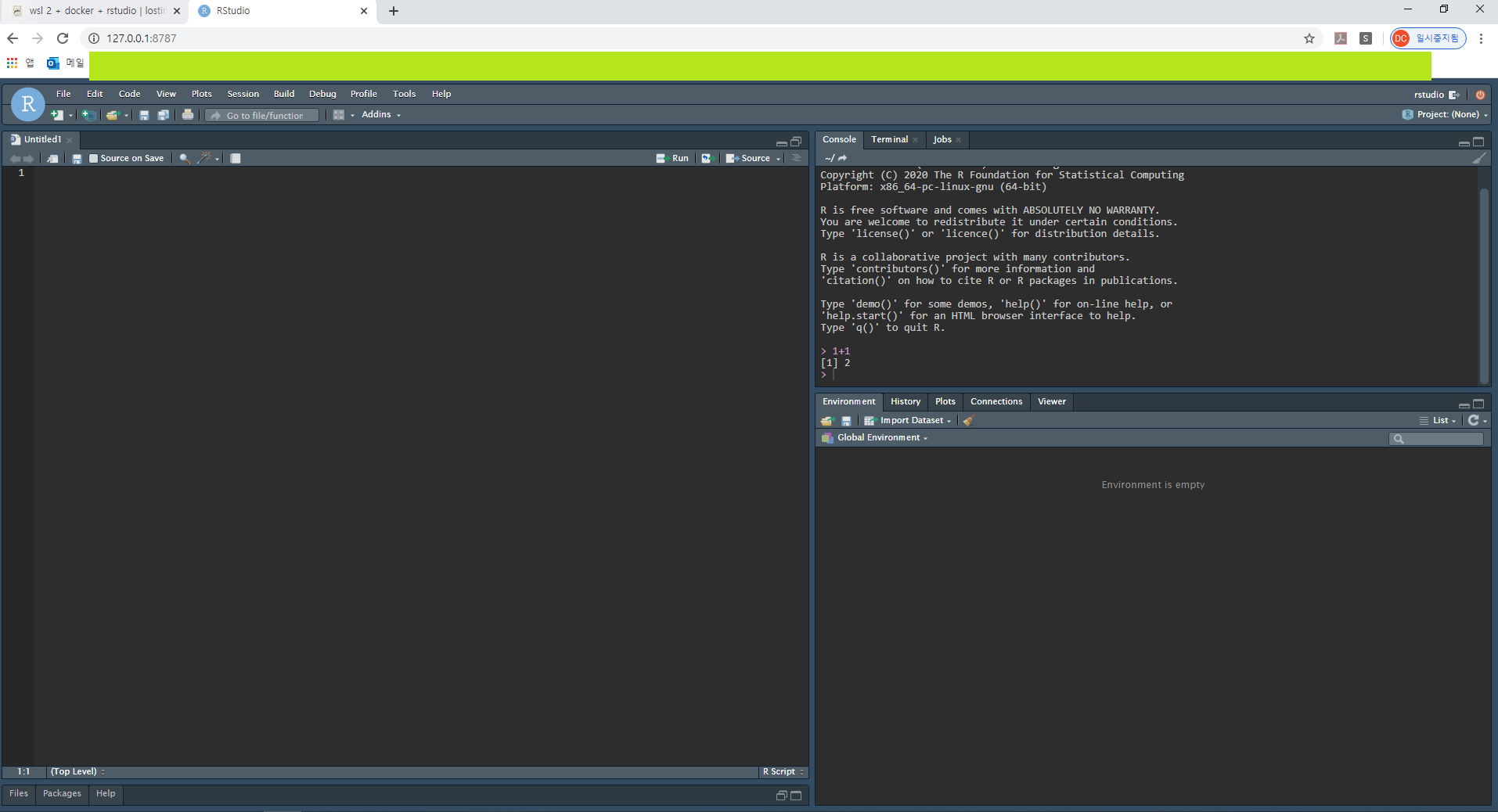Open an existing file via folder icon

point(113,115)
